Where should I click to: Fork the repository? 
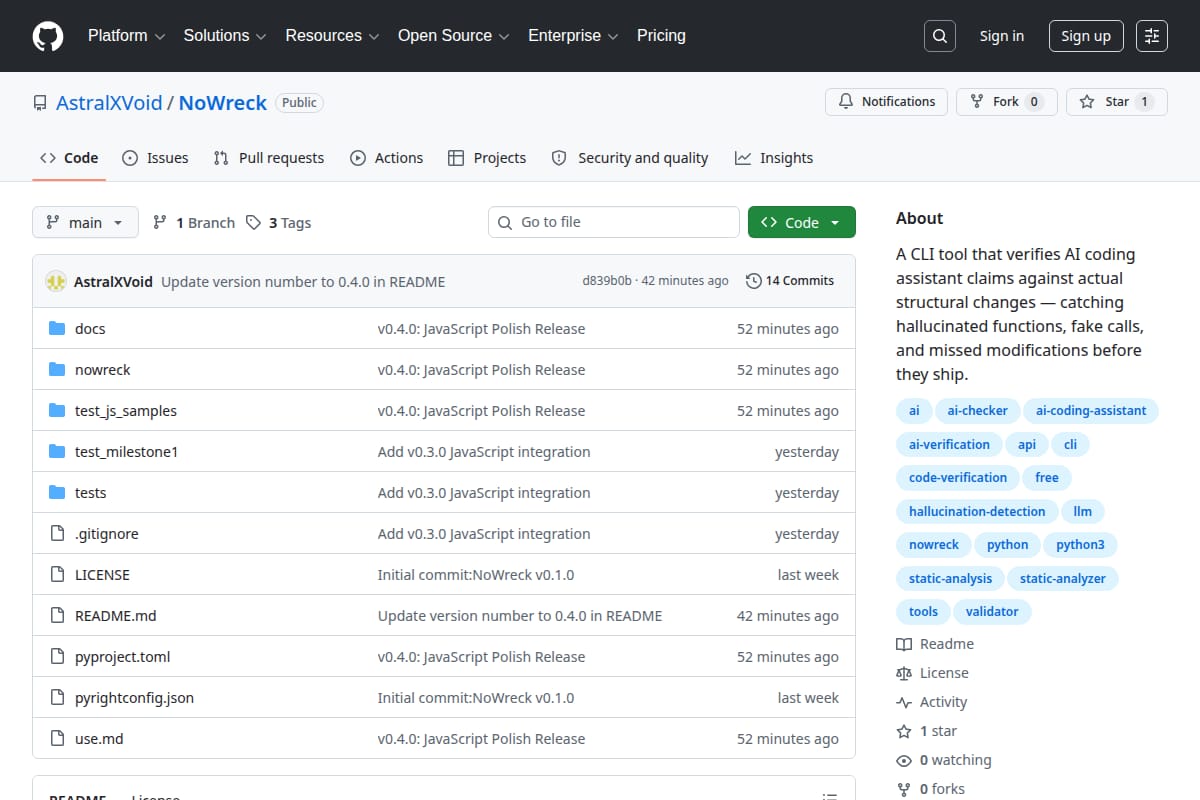coord(1007,102)
